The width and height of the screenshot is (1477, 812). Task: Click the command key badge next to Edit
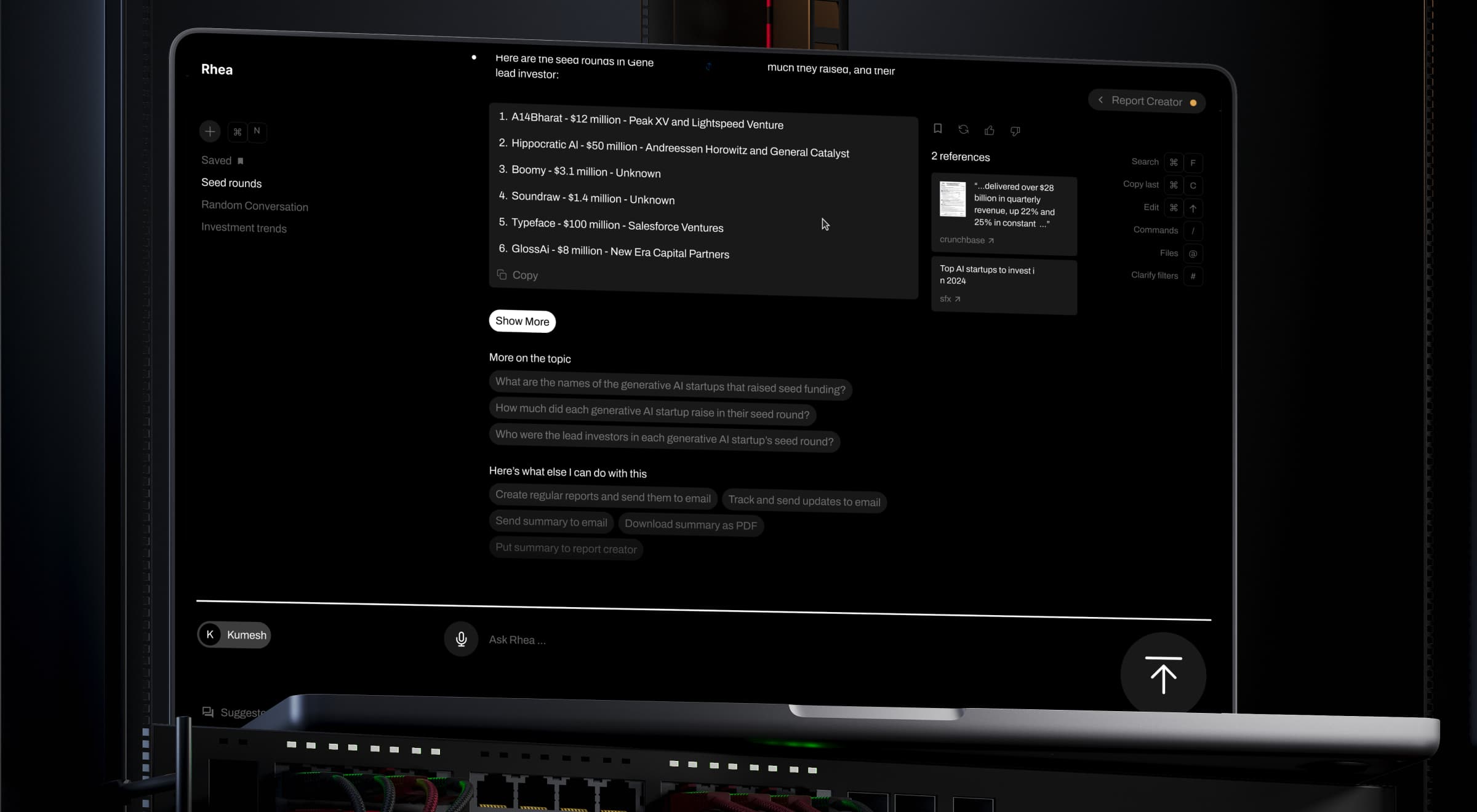coord(1174,208)
